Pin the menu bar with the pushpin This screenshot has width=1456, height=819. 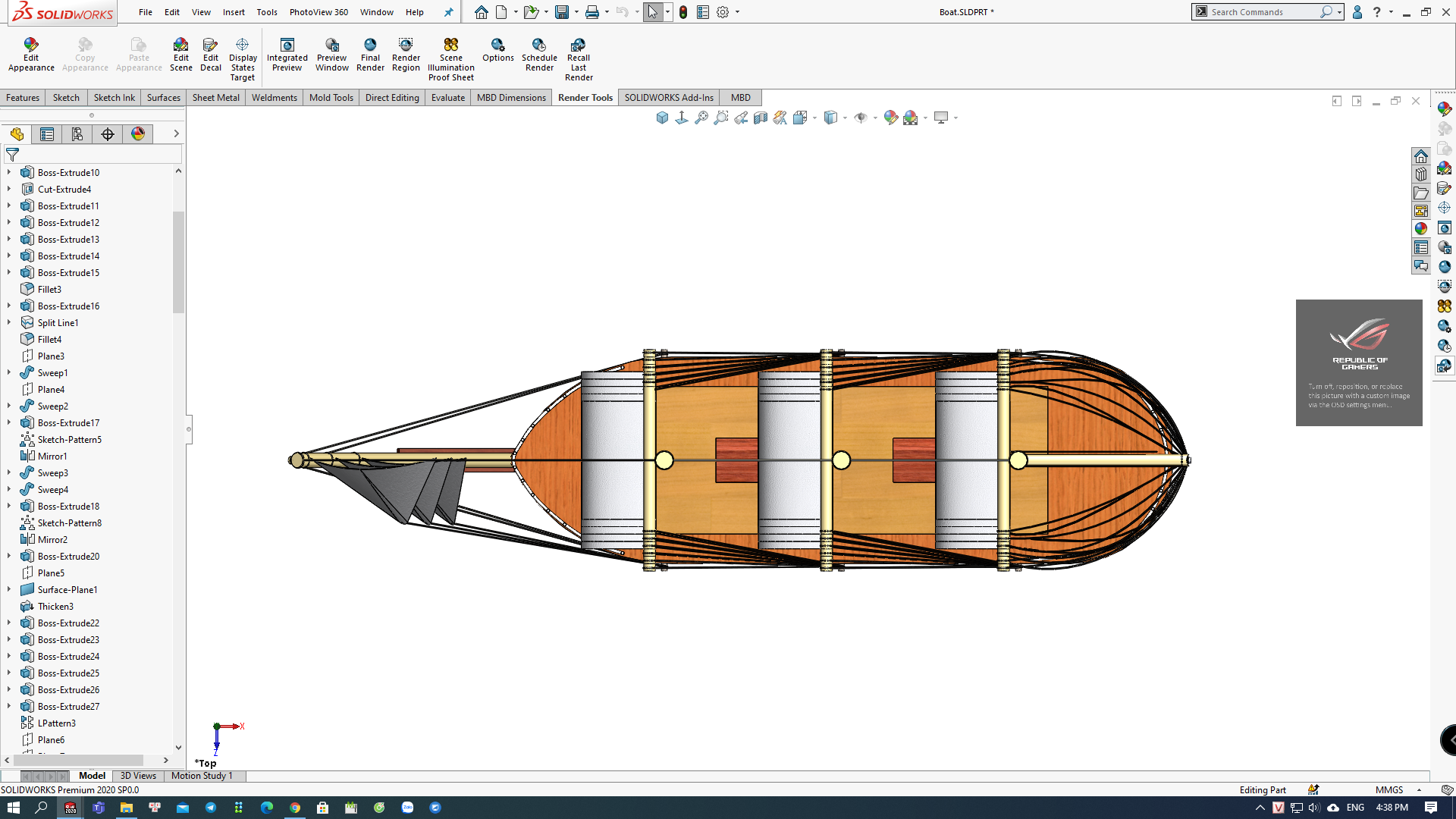pos(448,12)
